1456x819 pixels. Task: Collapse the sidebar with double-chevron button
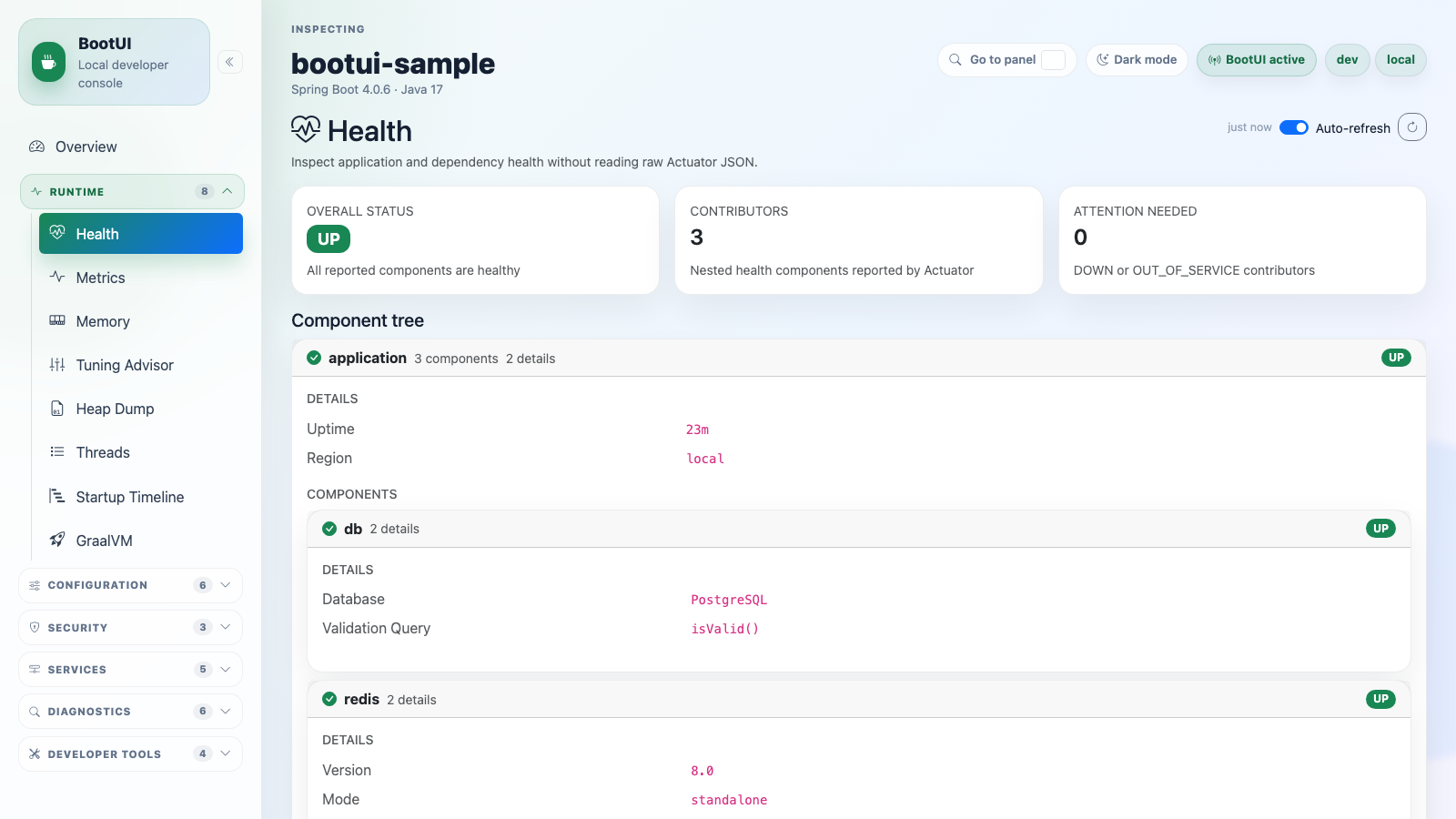(x=230, y=62)
